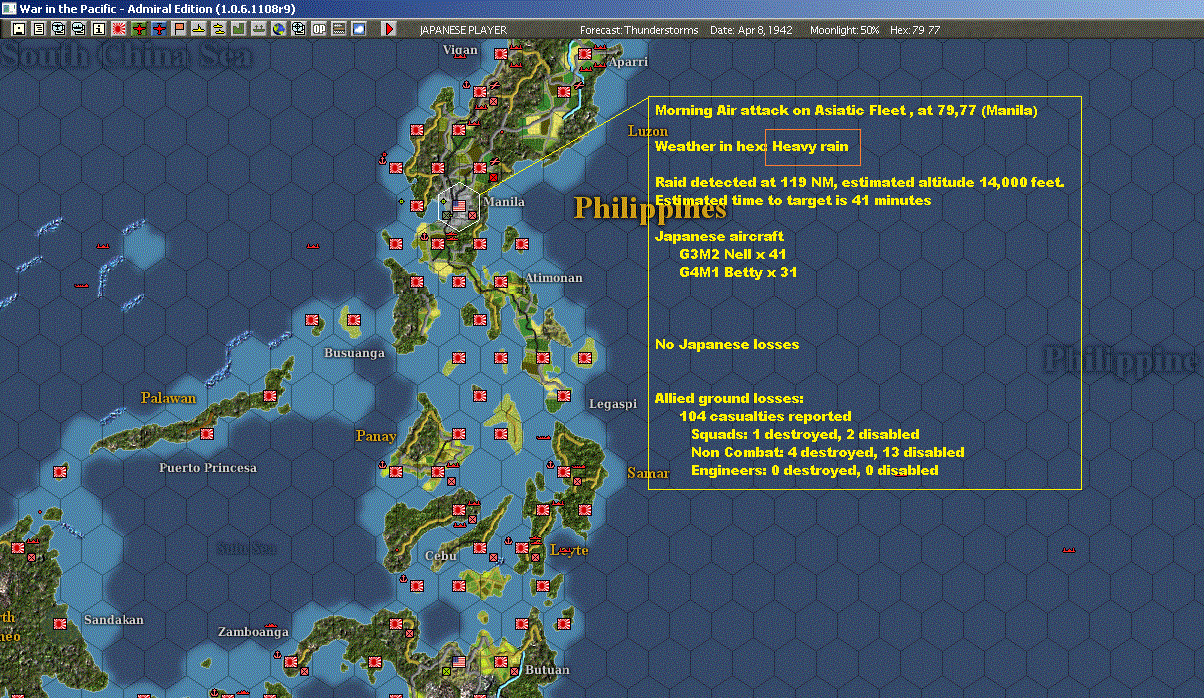Viewport: 1204px width, 698px height.
Task: Click 'Squads: 1 destroyed, 2 disabled' line
Action: pyautogui.click(x=805, y=434)
